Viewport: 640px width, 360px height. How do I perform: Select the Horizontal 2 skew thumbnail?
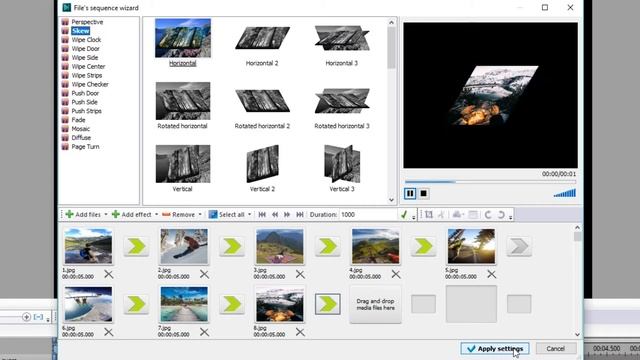point(262,38)
